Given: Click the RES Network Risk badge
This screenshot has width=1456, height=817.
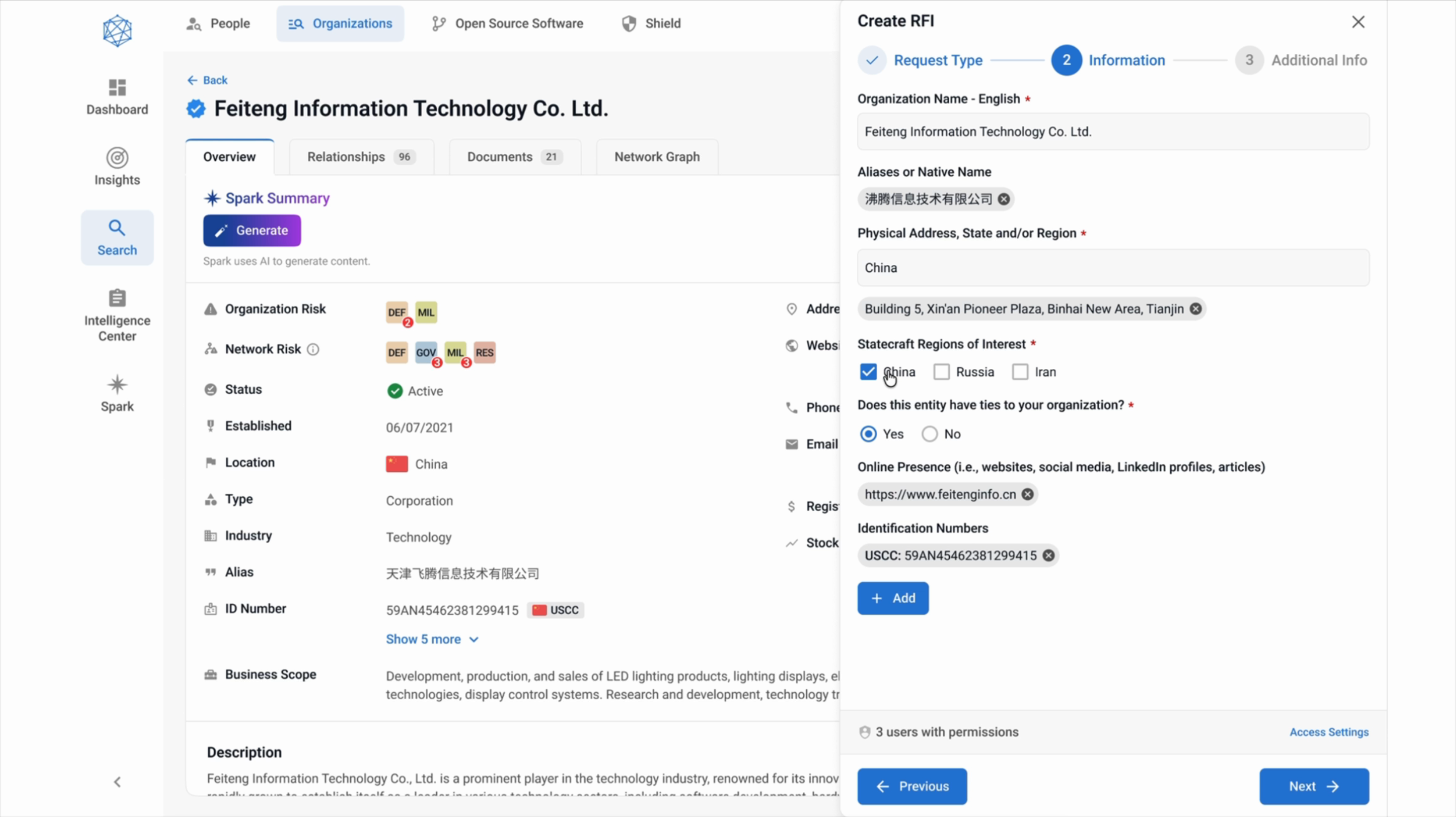Looking at the screenshot, I should pyautogui.click(x=485, y=352).
